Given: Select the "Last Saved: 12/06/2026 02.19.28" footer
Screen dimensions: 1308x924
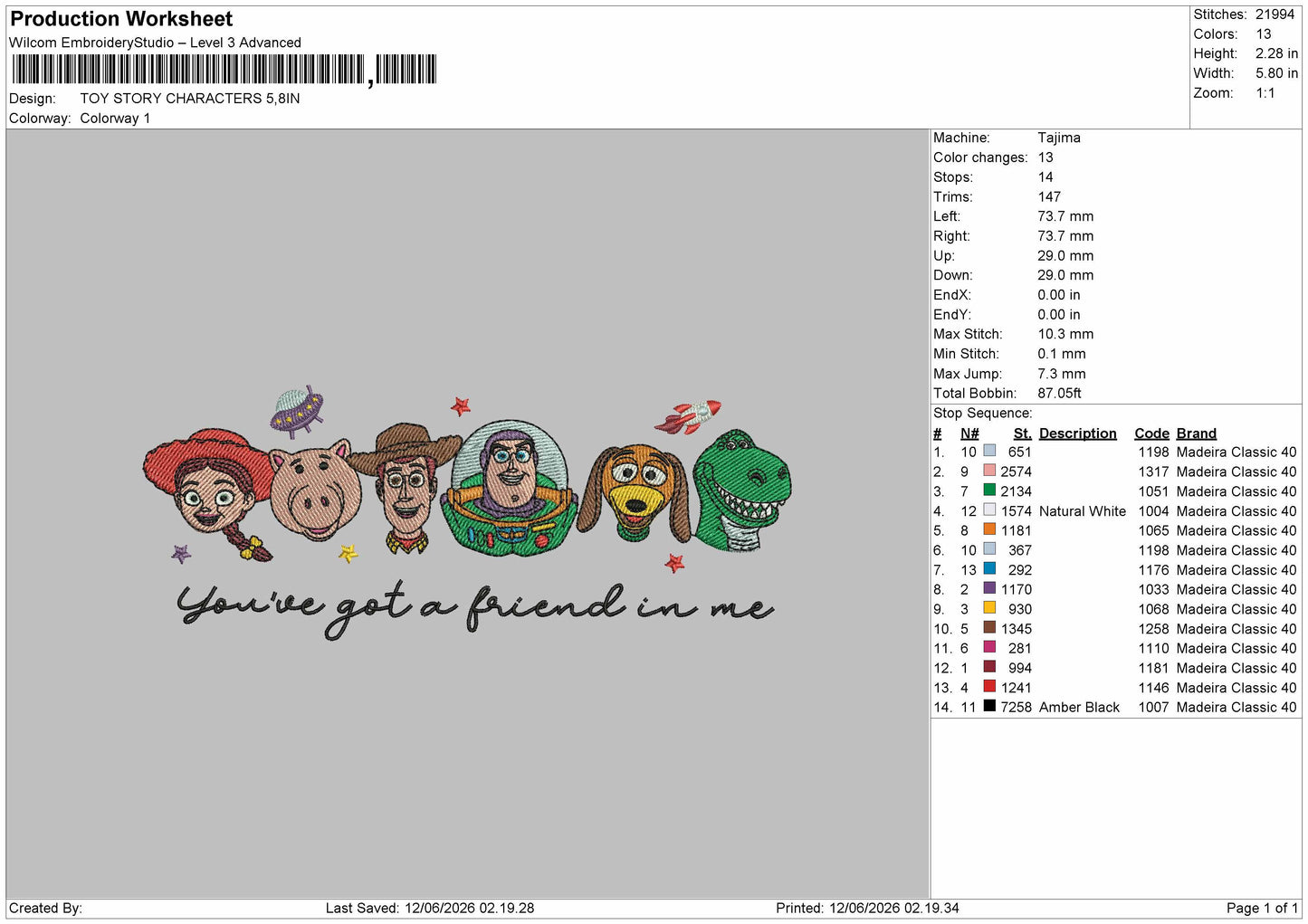Looking at the screenshot, I should (x=430, y=908).
